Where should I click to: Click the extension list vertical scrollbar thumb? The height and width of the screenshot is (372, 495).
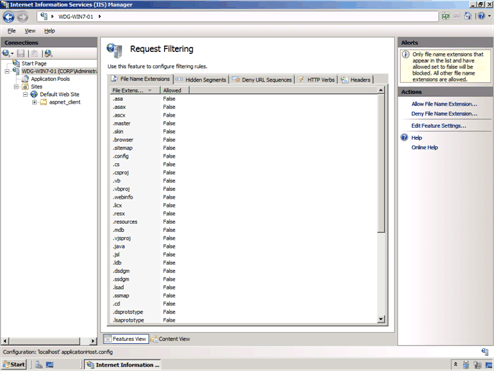(381, 163)
